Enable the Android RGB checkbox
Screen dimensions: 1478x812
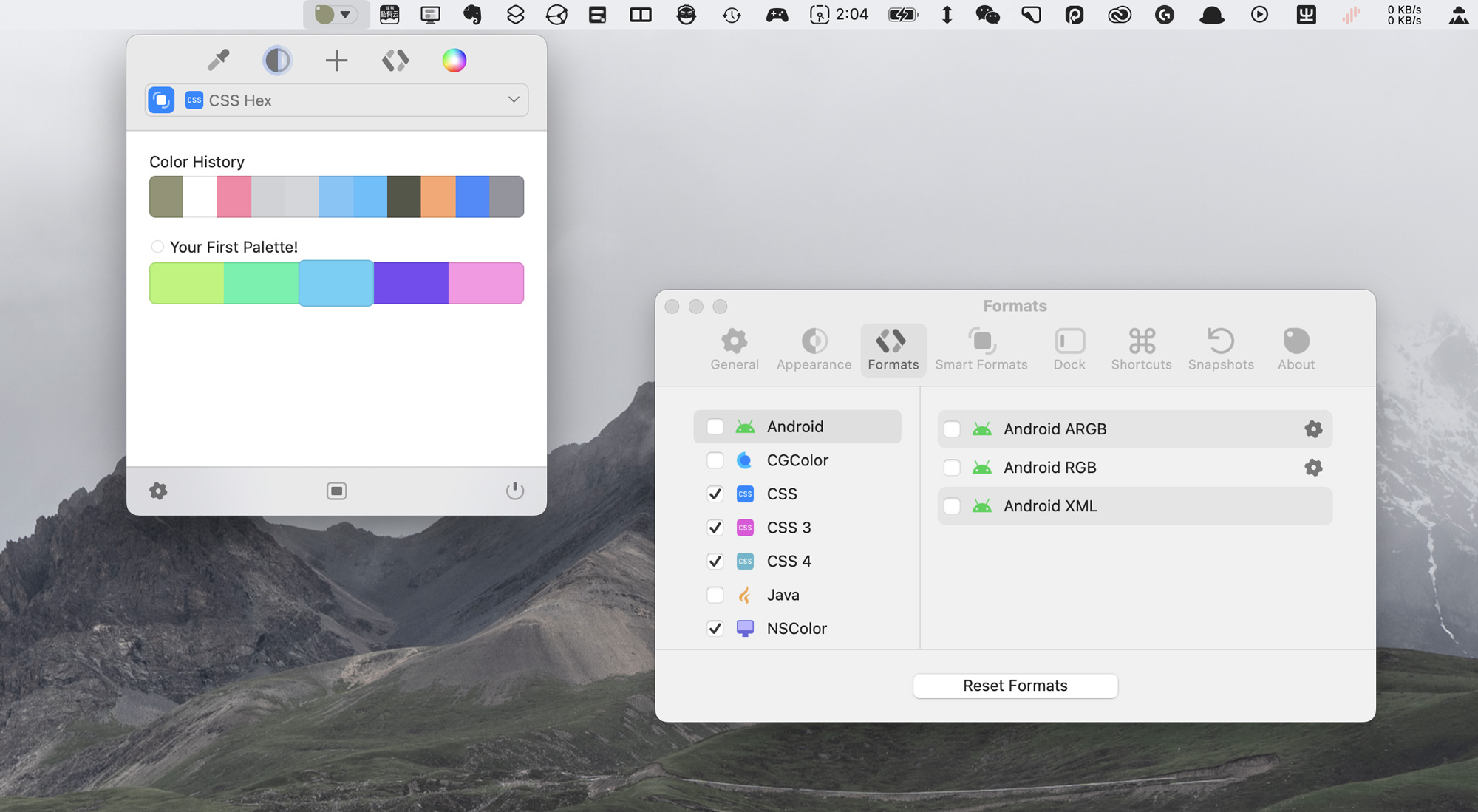(952, 467)
